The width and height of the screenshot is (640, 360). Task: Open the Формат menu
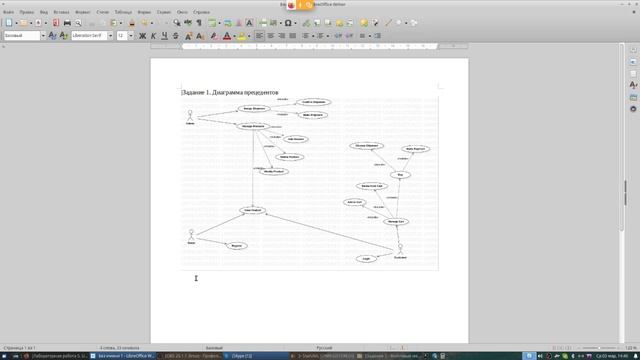coord(82,12)
